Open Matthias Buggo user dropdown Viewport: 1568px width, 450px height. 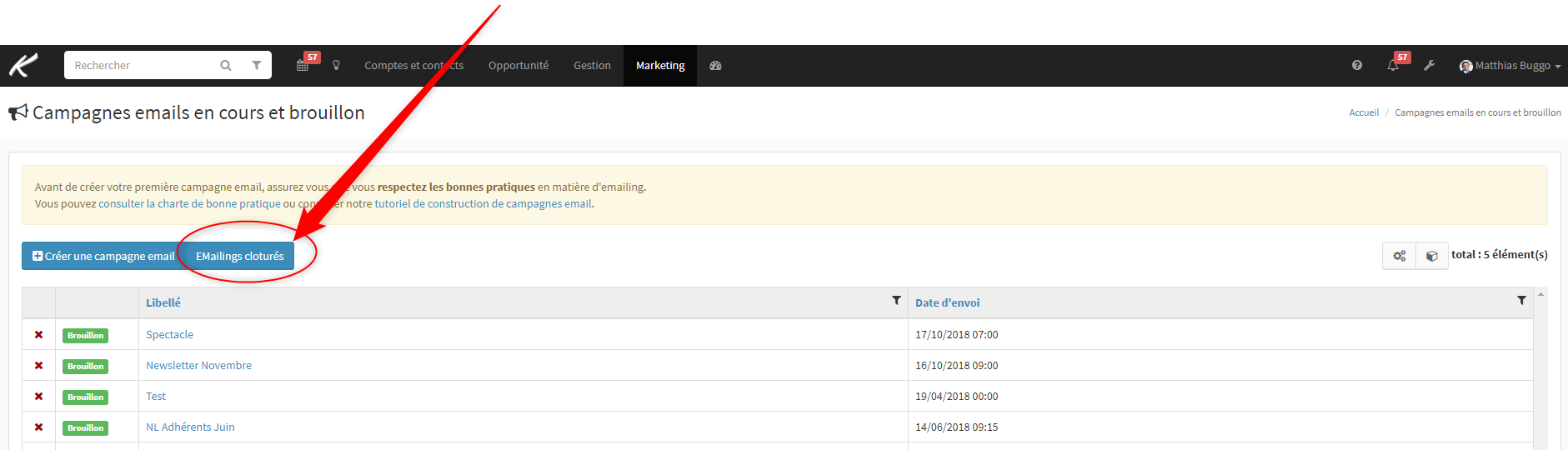pos(1510,65)
